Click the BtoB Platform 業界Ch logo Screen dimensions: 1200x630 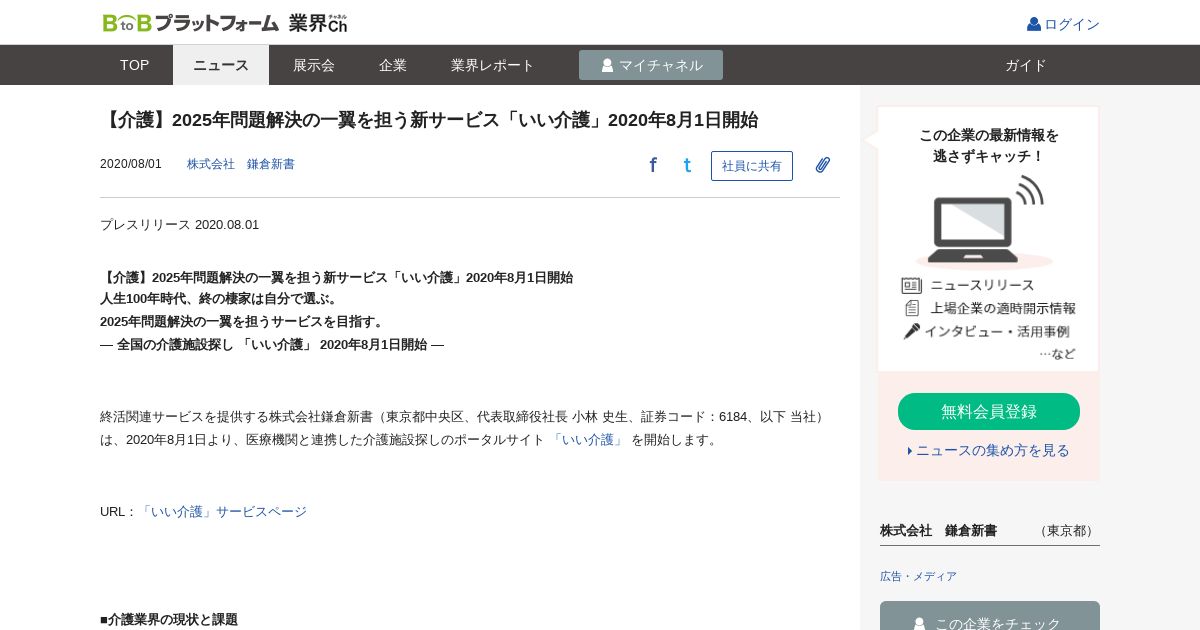225,23
